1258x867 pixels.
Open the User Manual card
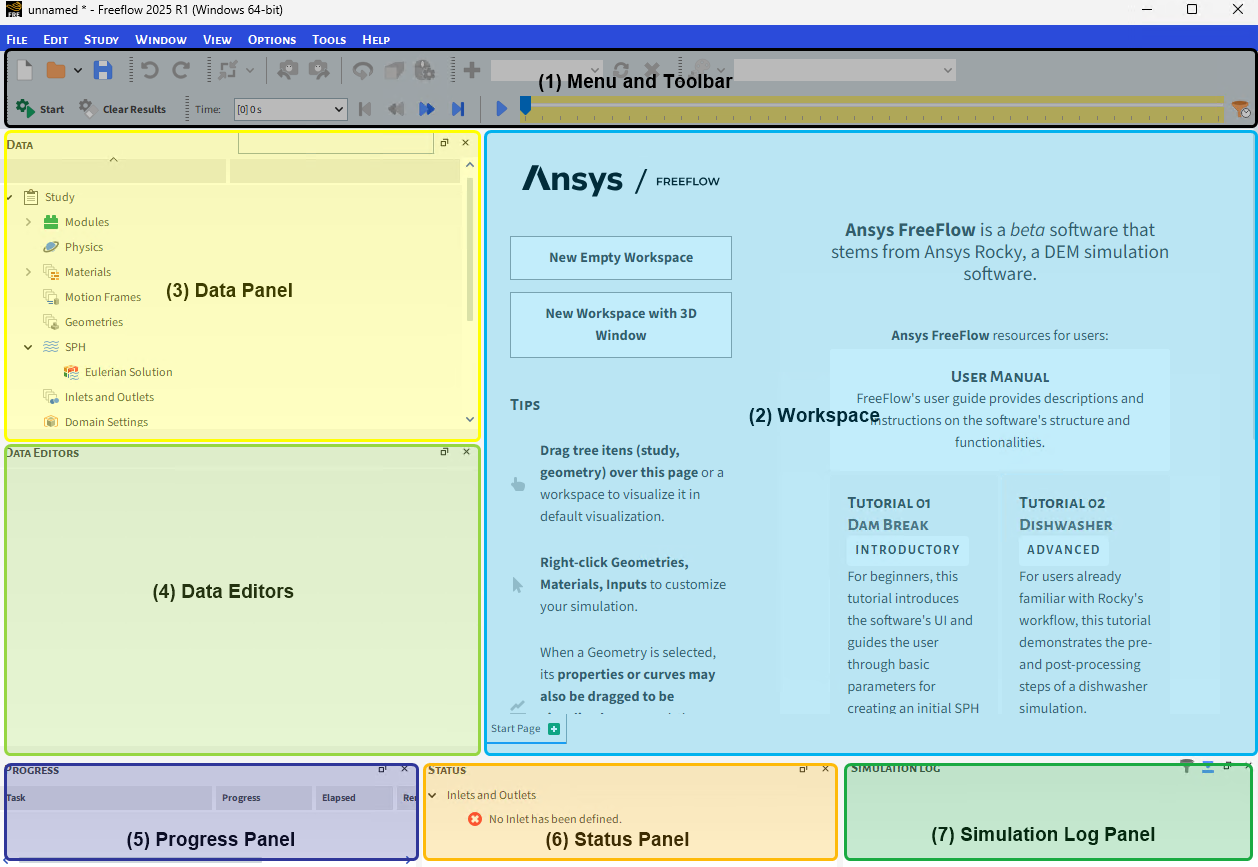tap(1000, 410)
